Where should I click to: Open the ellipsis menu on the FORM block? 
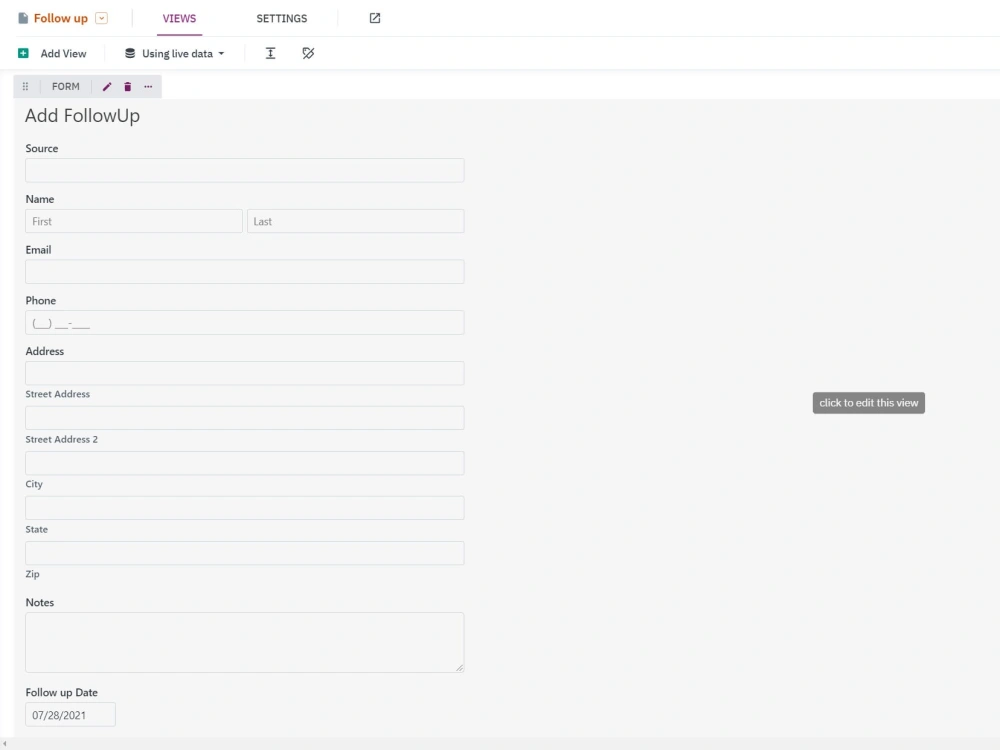click(148, 86)
